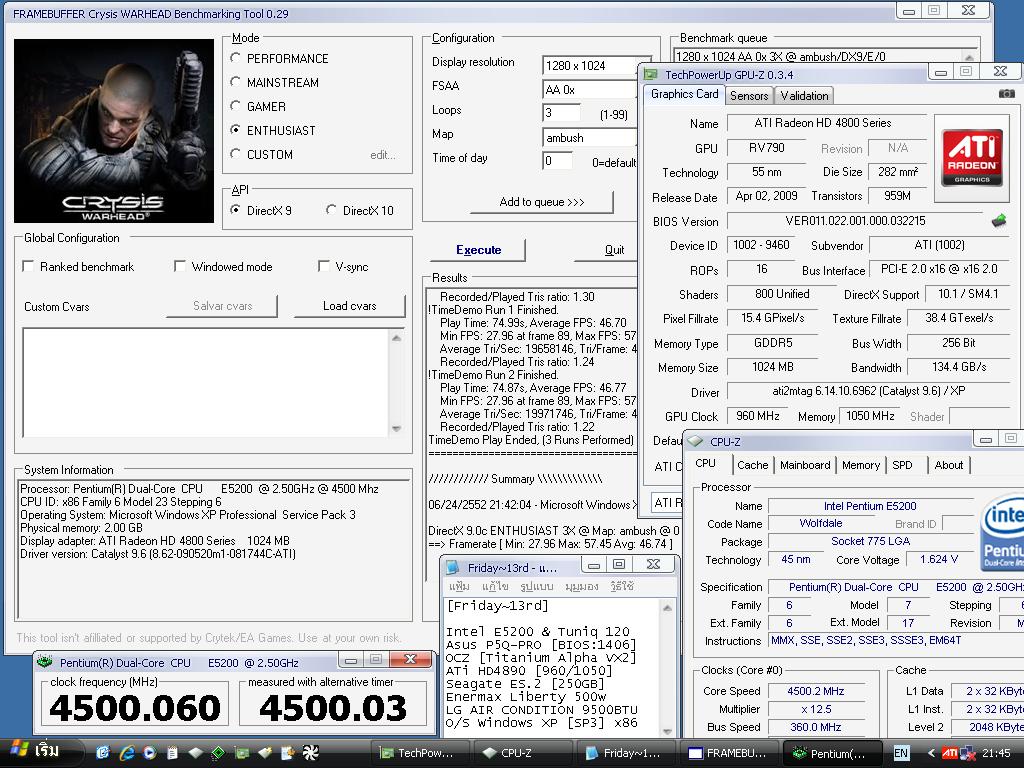Switch to GPU-Z Validation tab
1024x768 pixels.
(x=804, y=95)
